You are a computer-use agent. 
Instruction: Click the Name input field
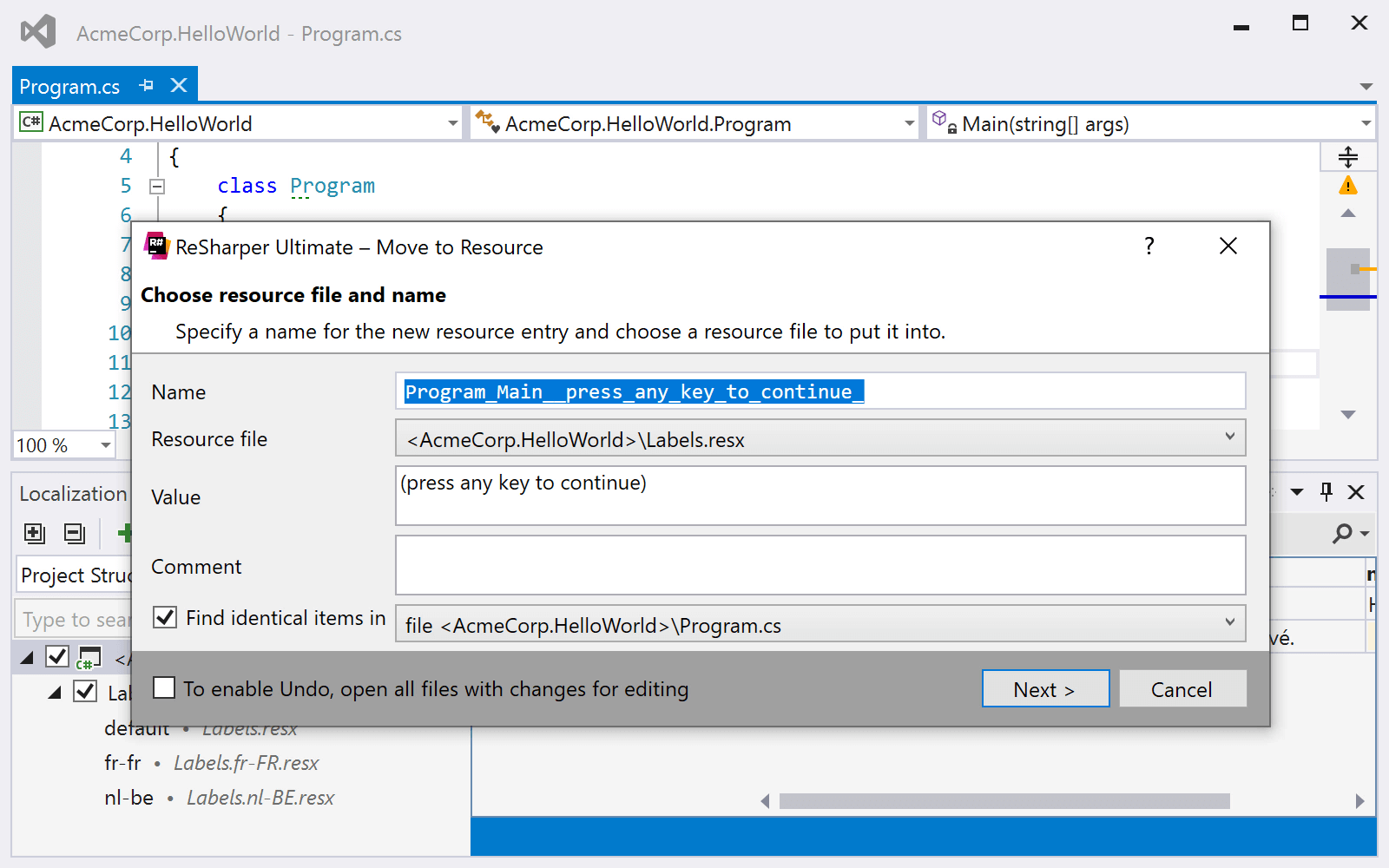820,391
